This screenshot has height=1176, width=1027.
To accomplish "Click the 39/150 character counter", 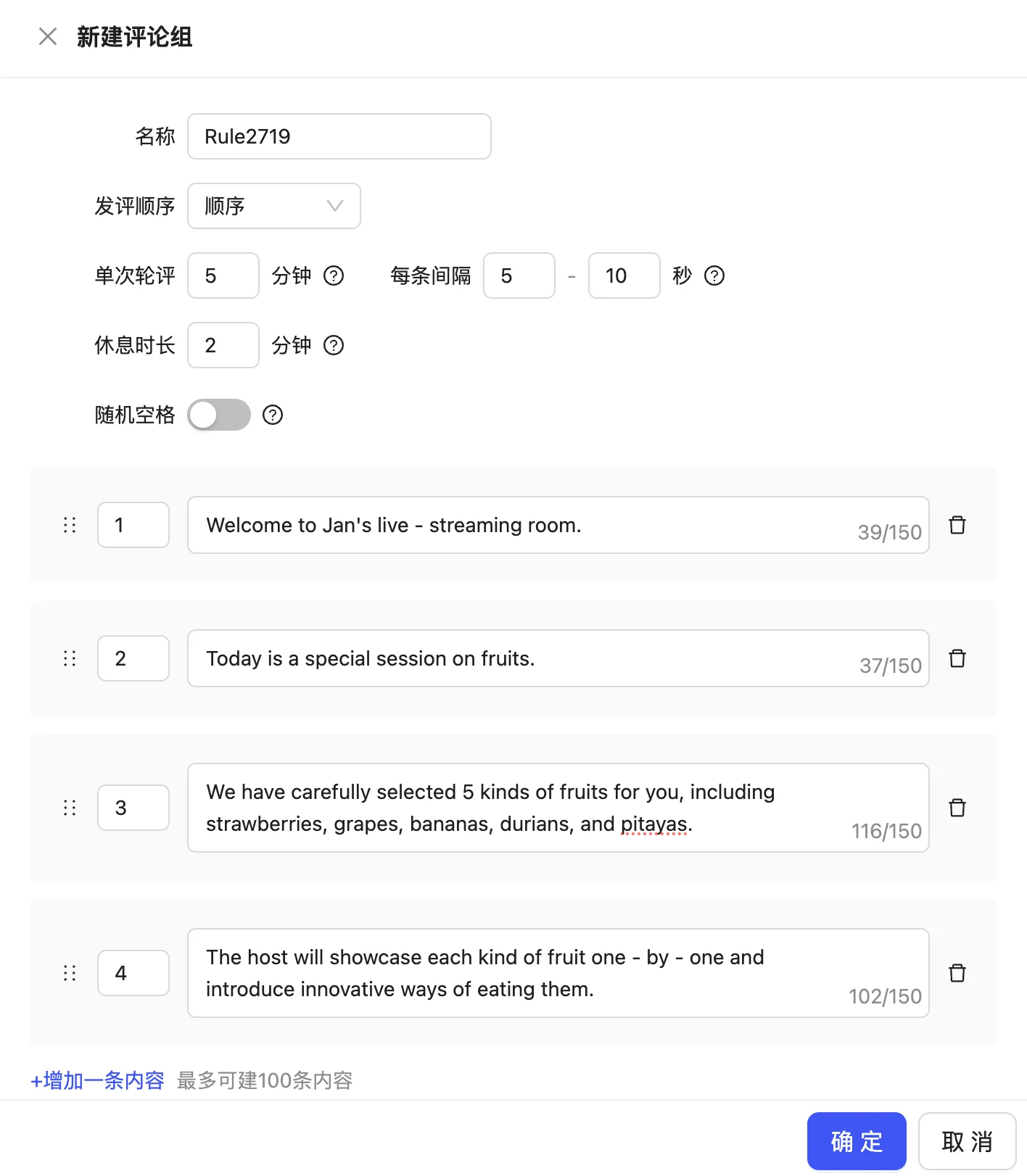I will pyautogui.click(x=889, y=532).
